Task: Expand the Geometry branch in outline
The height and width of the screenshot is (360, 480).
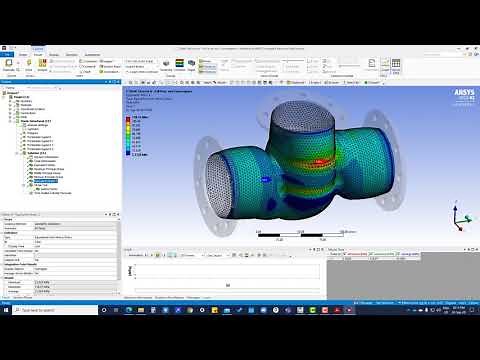Action: 10,101
